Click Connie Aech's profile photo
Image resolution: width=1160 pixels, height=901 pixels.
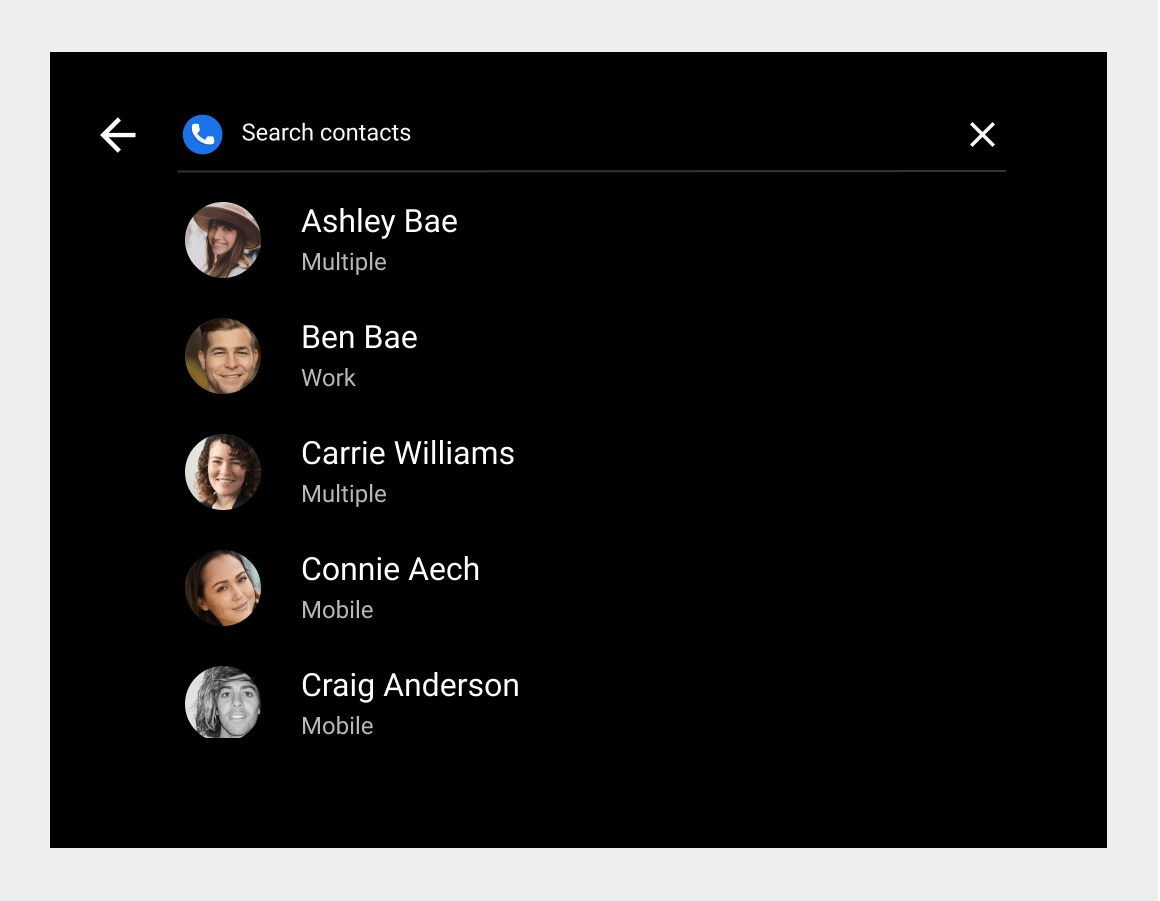pos(222,588)
